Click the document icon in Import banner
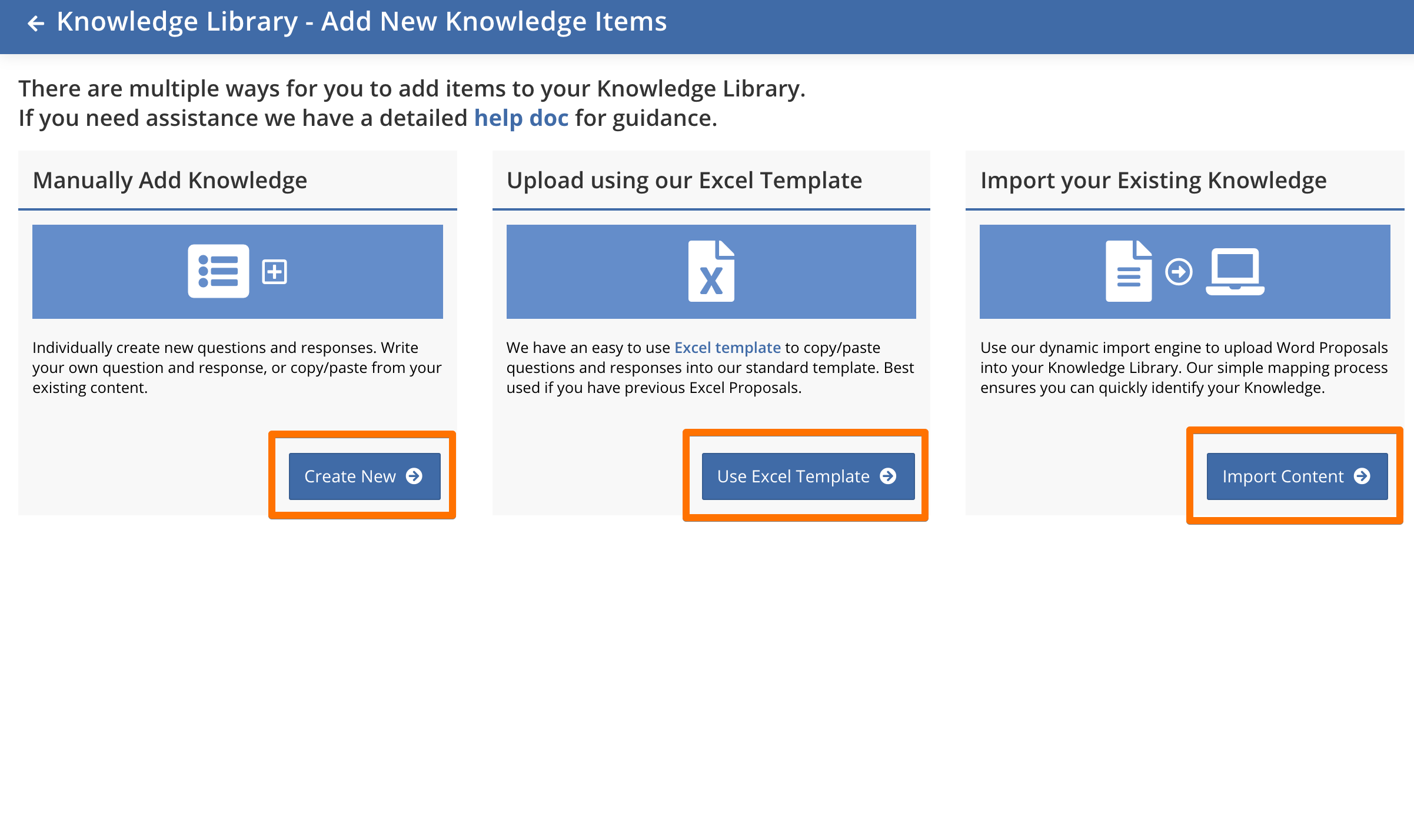This screenshot has width=1414, height=840. (1129, 271)
